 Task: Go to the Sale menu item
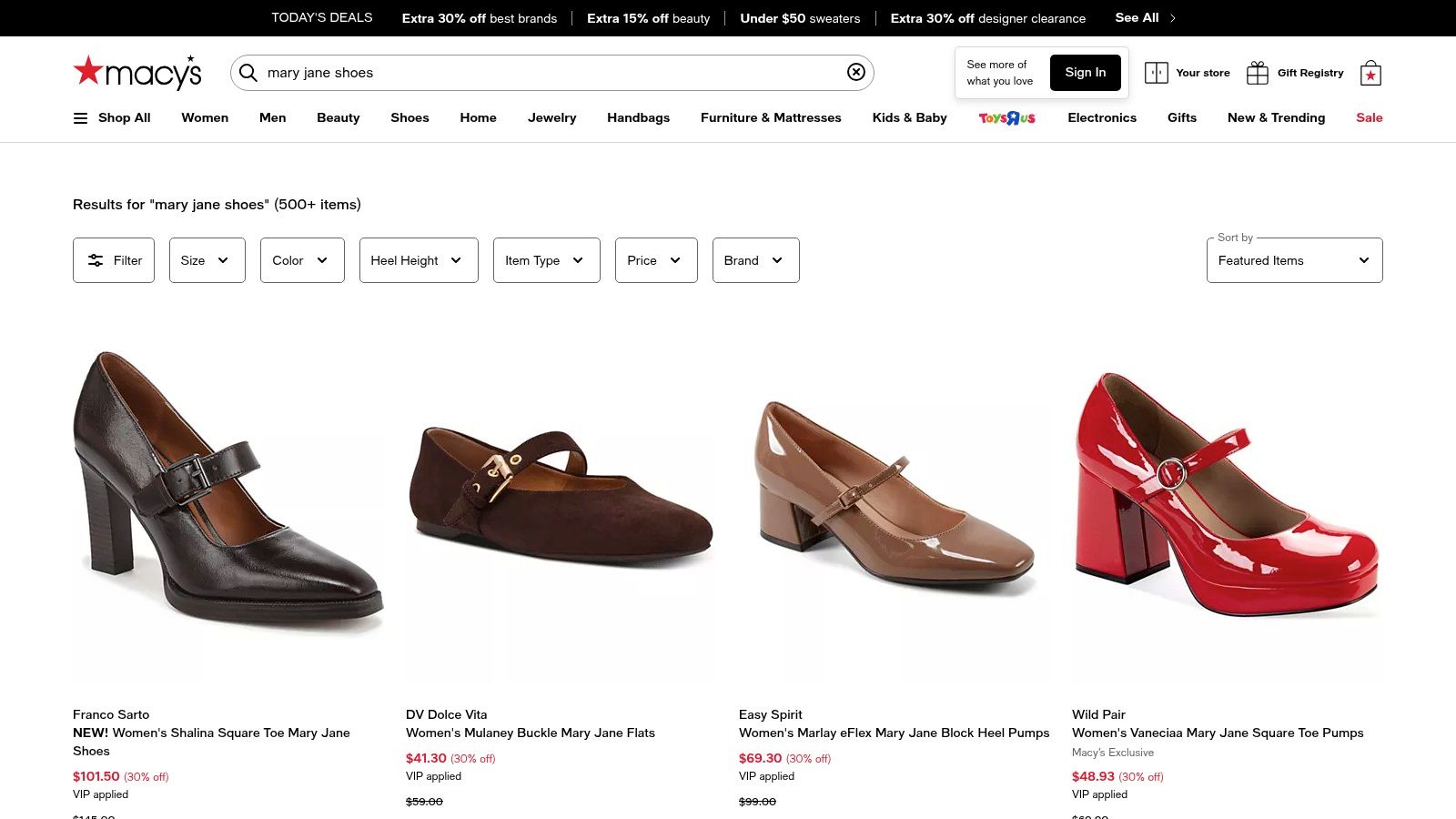[x=1369, y=117]
